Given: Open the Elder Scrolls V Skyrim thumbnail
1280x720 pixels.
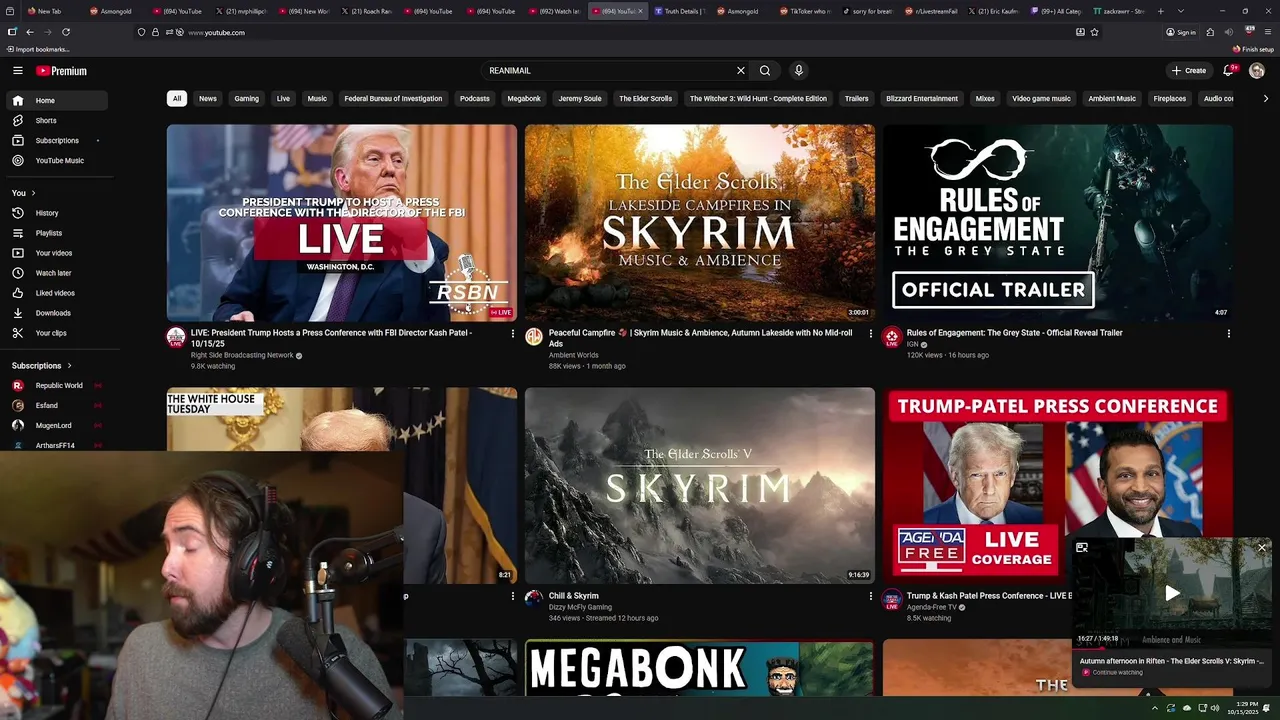Looking at the screenshot, I should (700, 486).
